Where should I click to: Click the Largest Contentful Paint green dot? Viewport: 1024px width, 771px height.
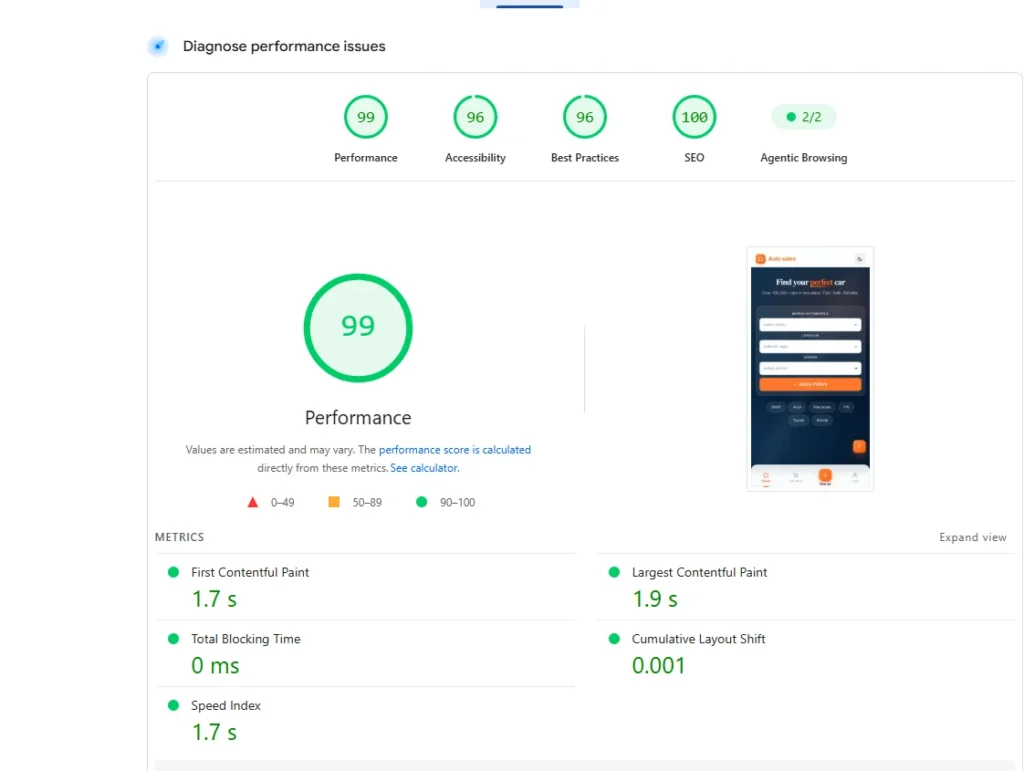[614, 572]
